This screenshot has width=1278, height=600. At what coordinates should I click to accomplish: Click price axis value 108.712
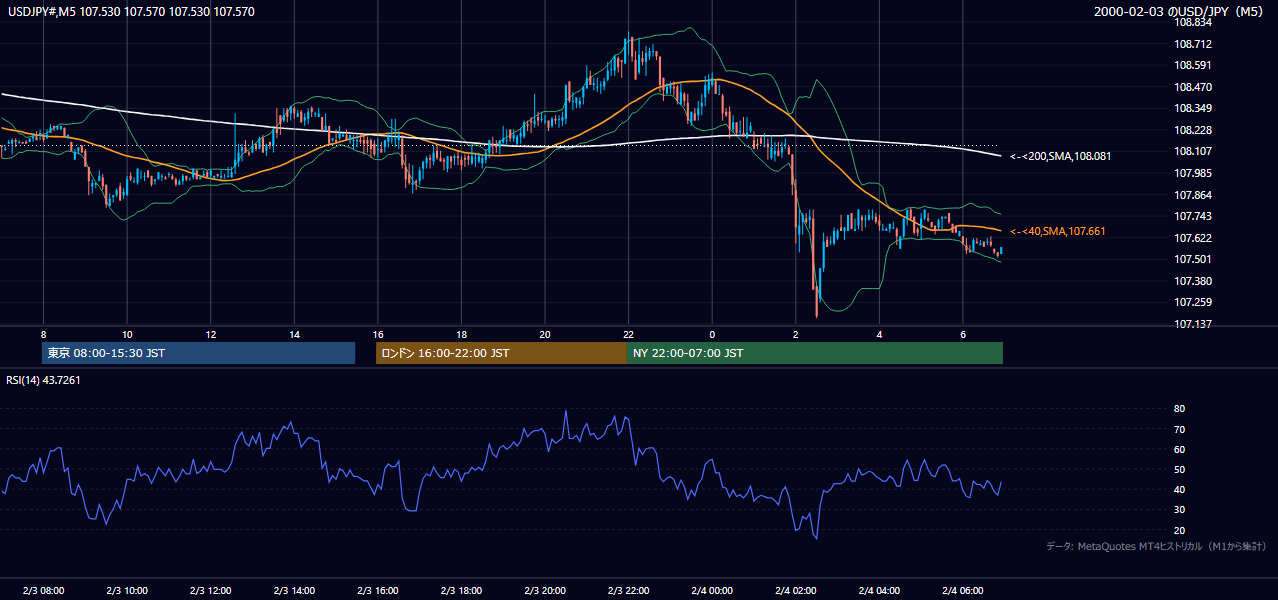[1193, 44]
